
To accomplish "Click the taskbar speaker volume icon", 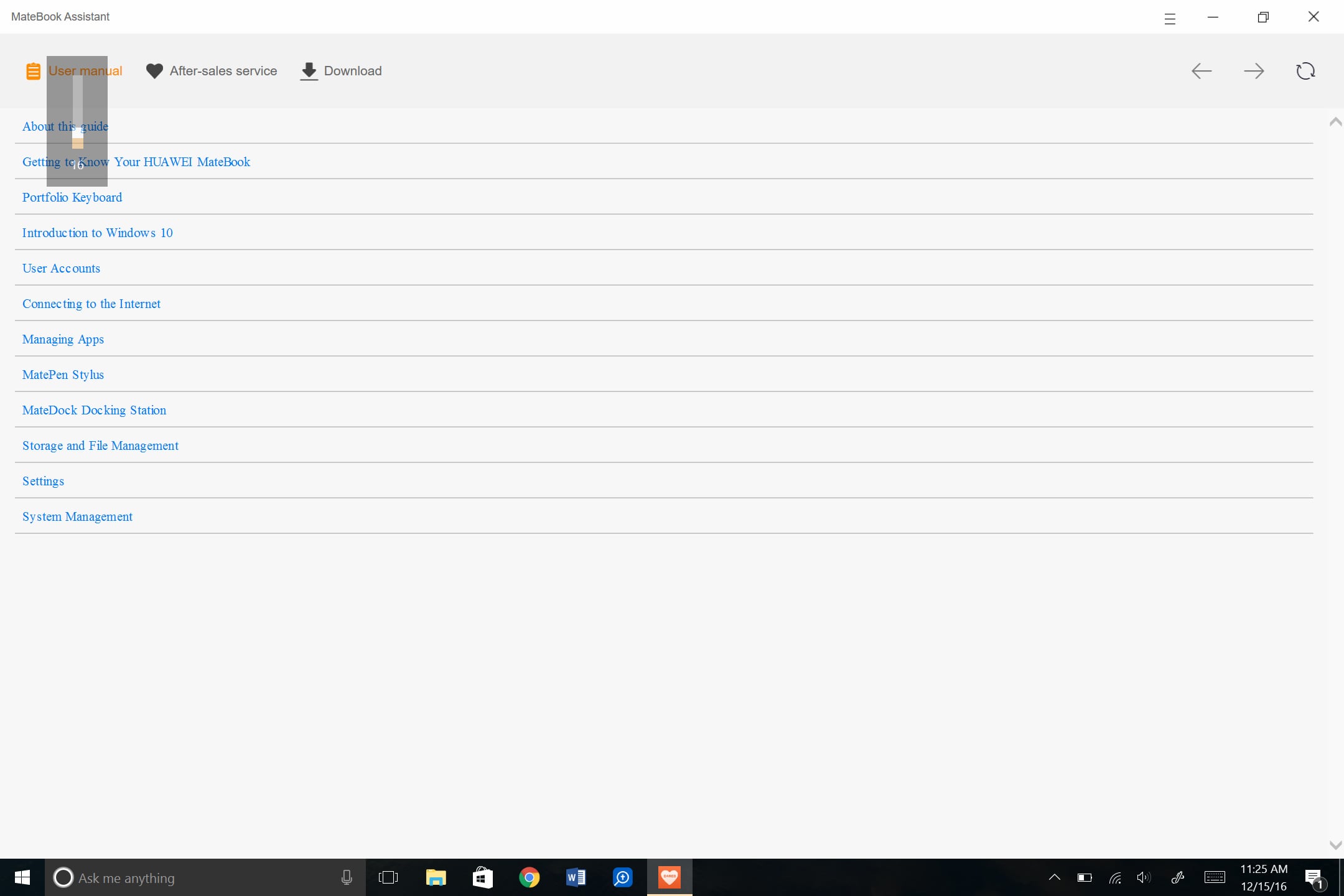I will (1144, 877).
